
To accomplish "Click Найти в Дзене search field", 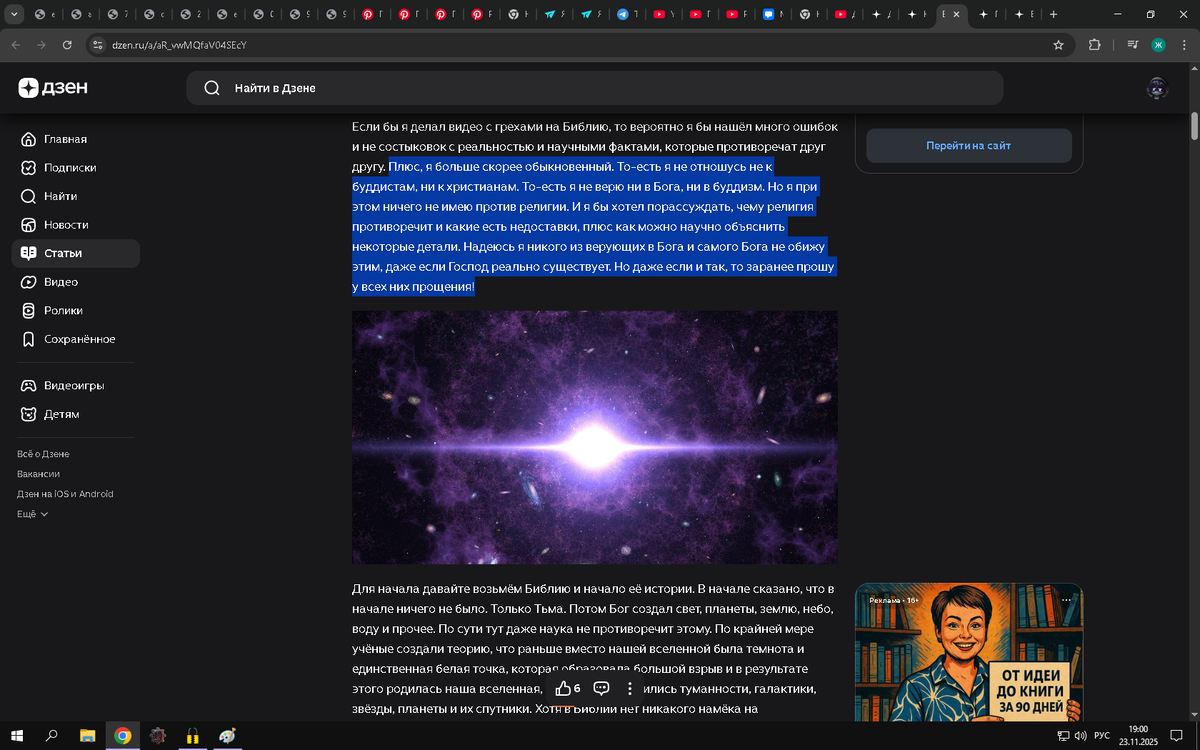I will (x=595, y=88).
